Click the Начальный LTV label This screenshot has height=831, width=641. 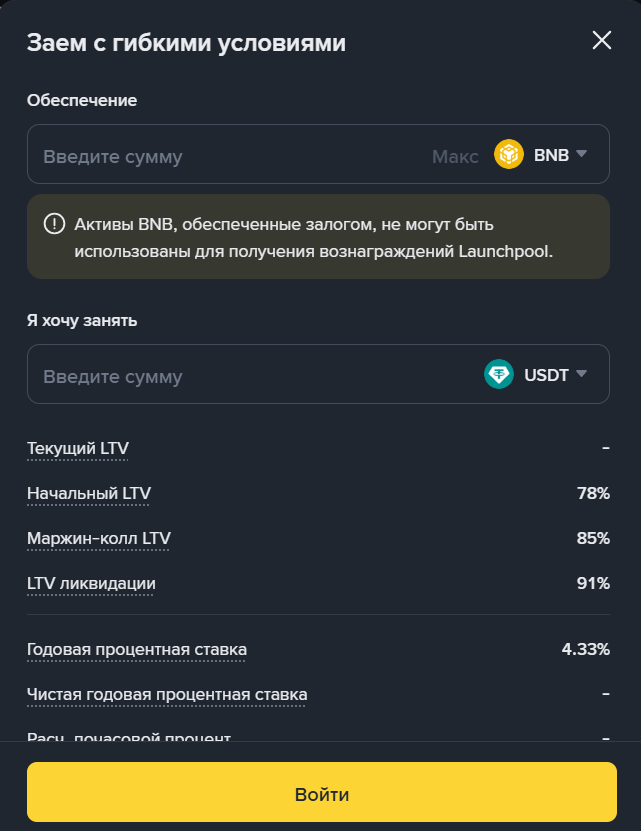[x=89, y=493]
